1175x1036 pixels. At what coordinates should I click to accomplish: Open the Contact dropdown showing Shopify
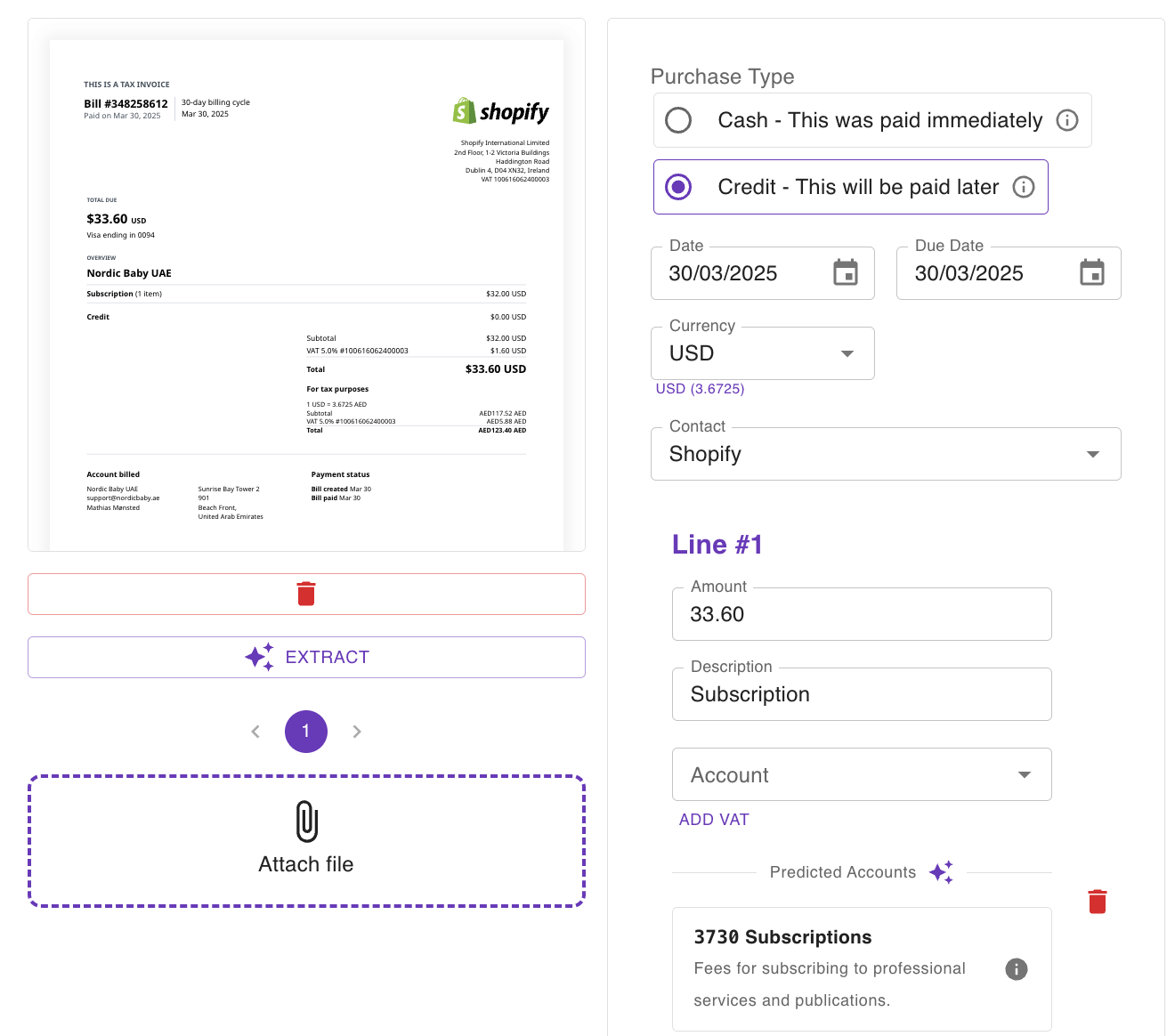coord(1092,454)
